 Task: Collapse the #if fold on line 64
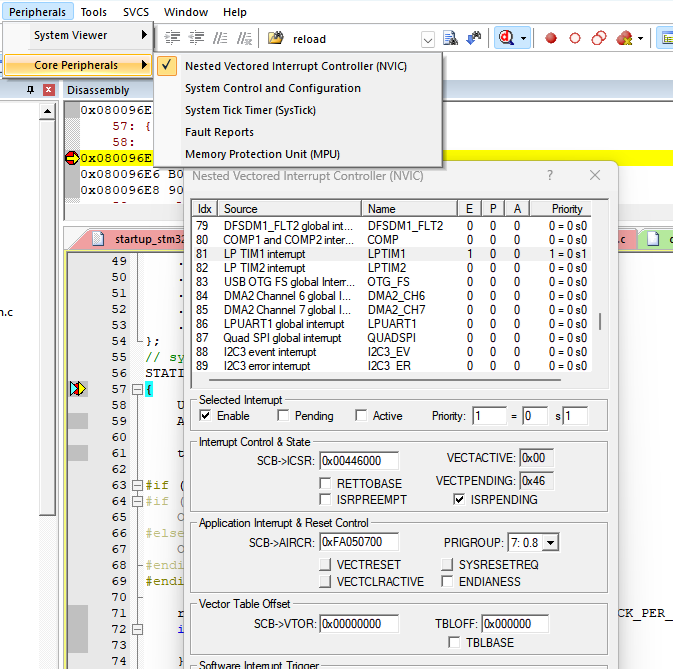pos(137,501)
